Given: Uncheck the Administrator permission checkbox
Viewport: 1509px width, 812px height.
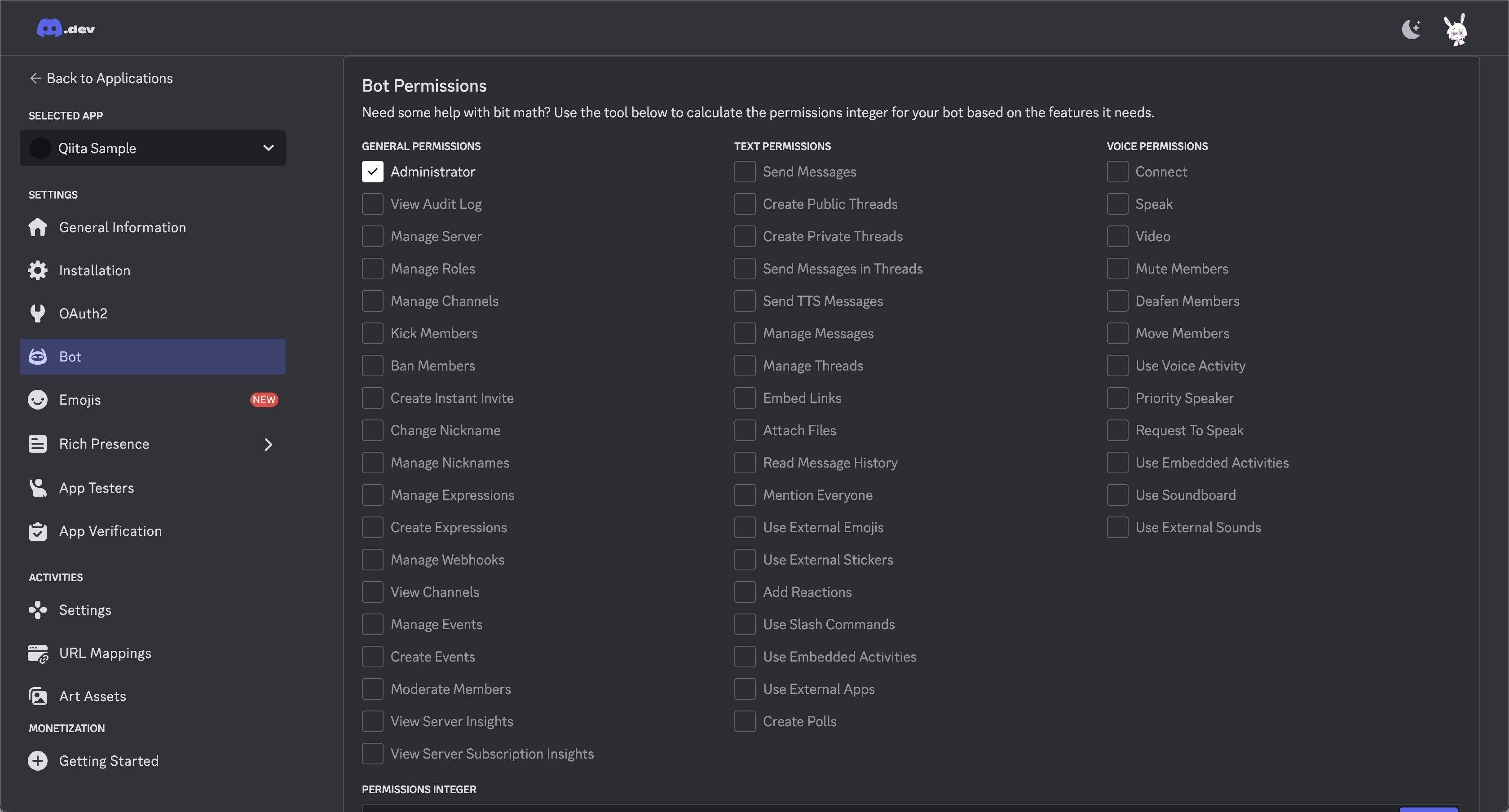Looking at the screenshot, I should pos(373,172).
